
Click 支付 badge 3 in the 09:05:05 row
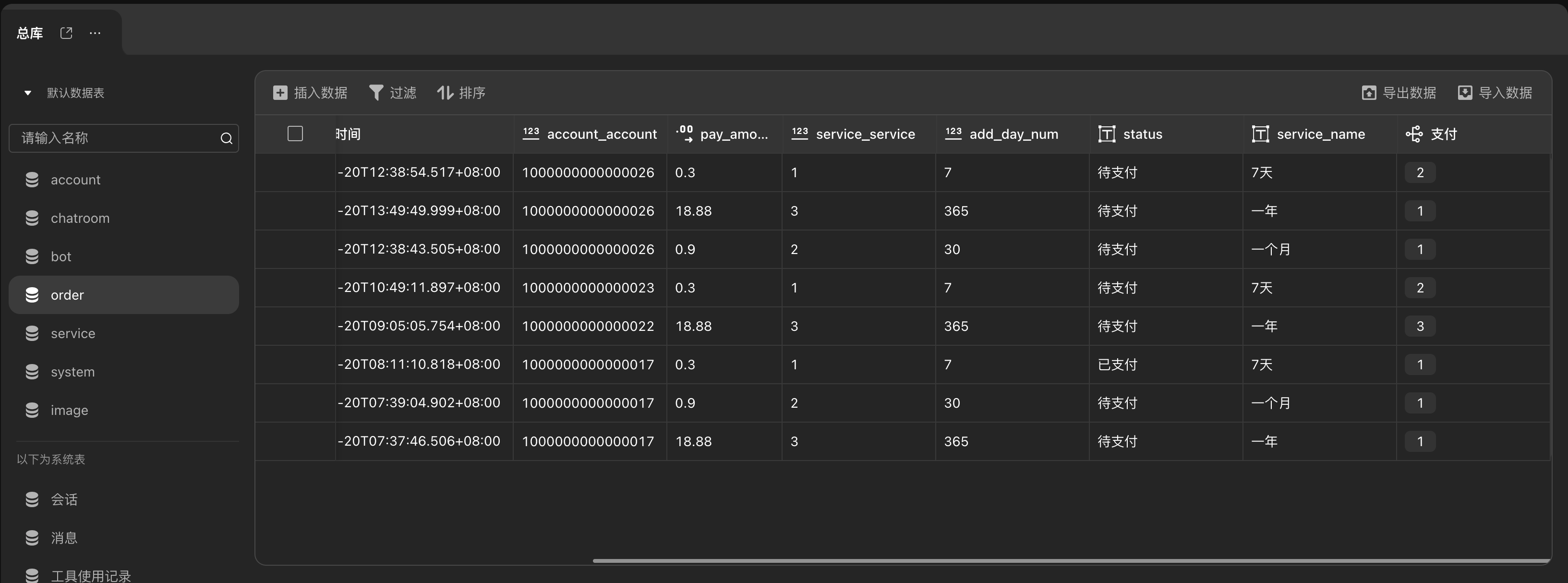point(1420,326)
